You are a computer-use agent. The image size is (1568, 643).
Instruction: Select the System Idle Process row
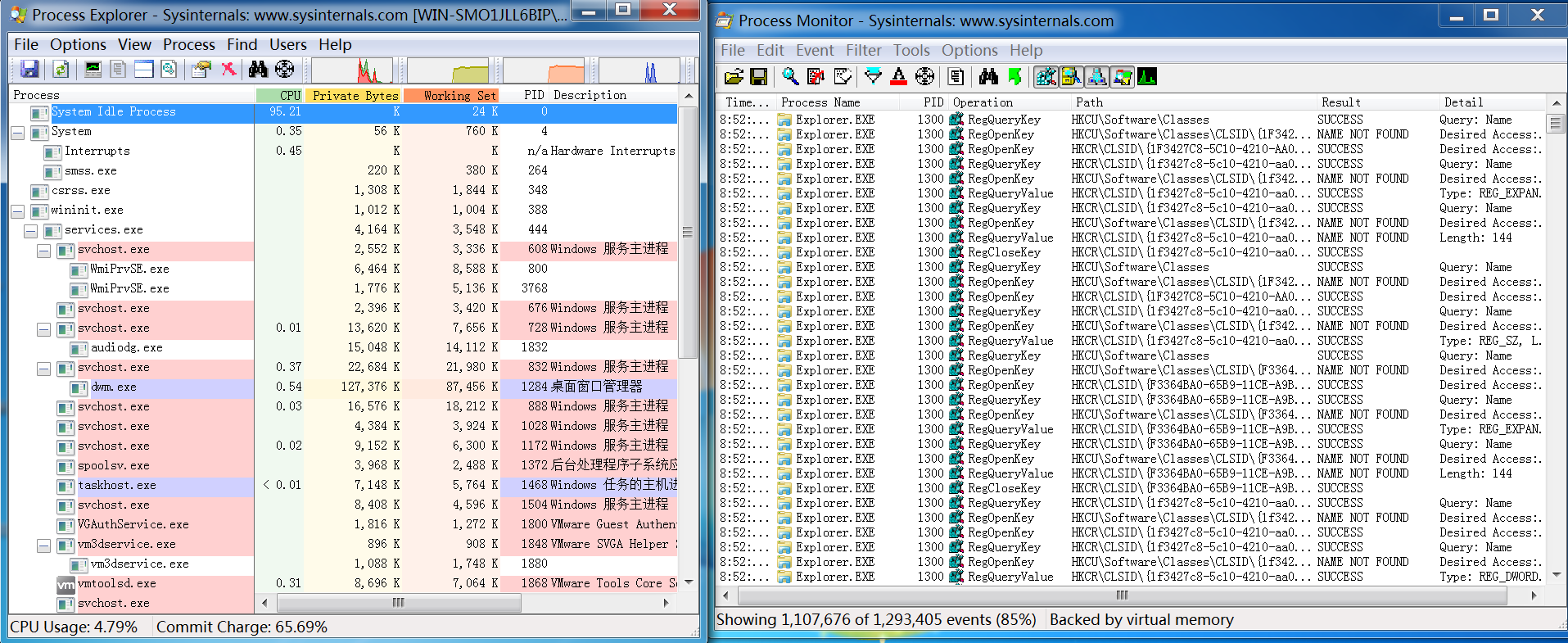pos(342,111)
